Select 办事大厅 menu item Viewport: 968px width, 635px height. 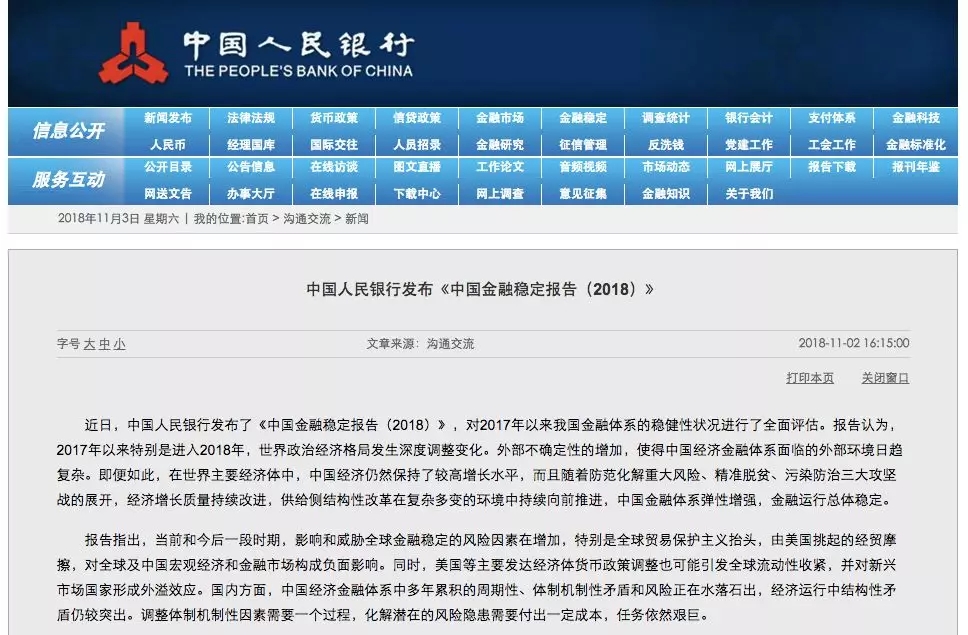251,194
